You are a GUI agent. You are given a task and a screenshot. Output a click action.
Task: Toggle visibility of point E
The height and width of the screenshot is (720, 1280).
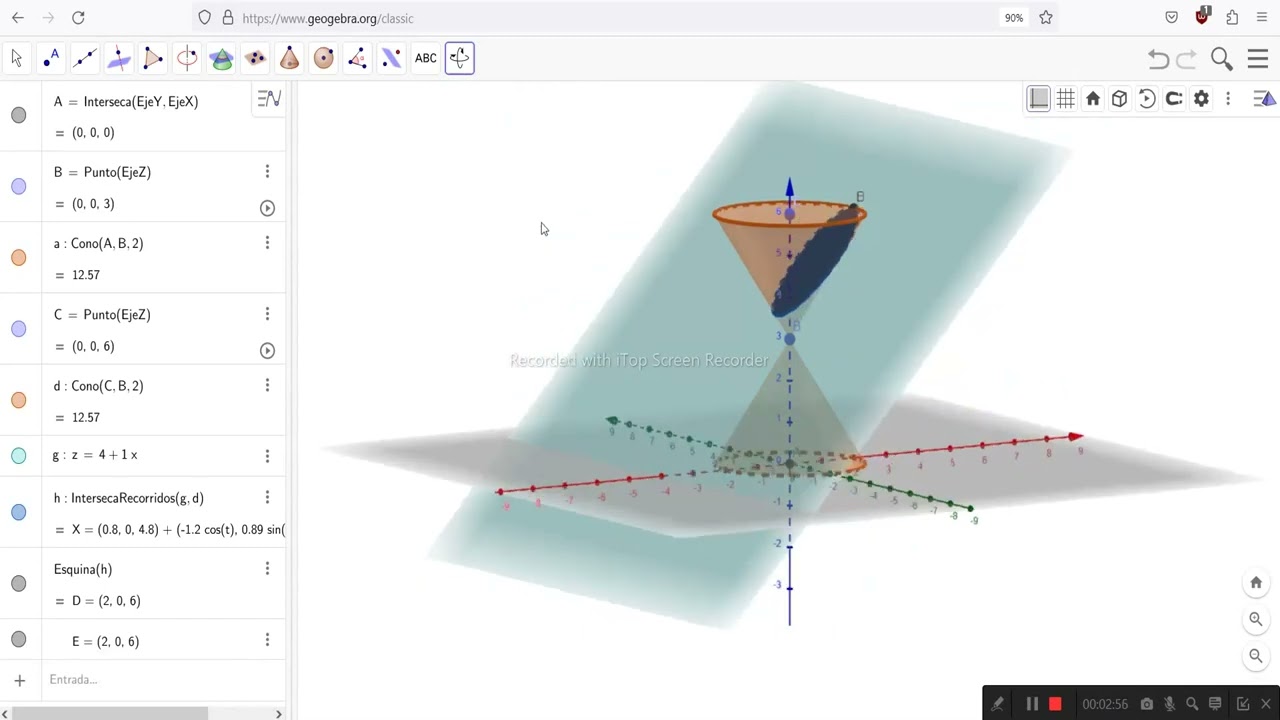coord(19,640)
